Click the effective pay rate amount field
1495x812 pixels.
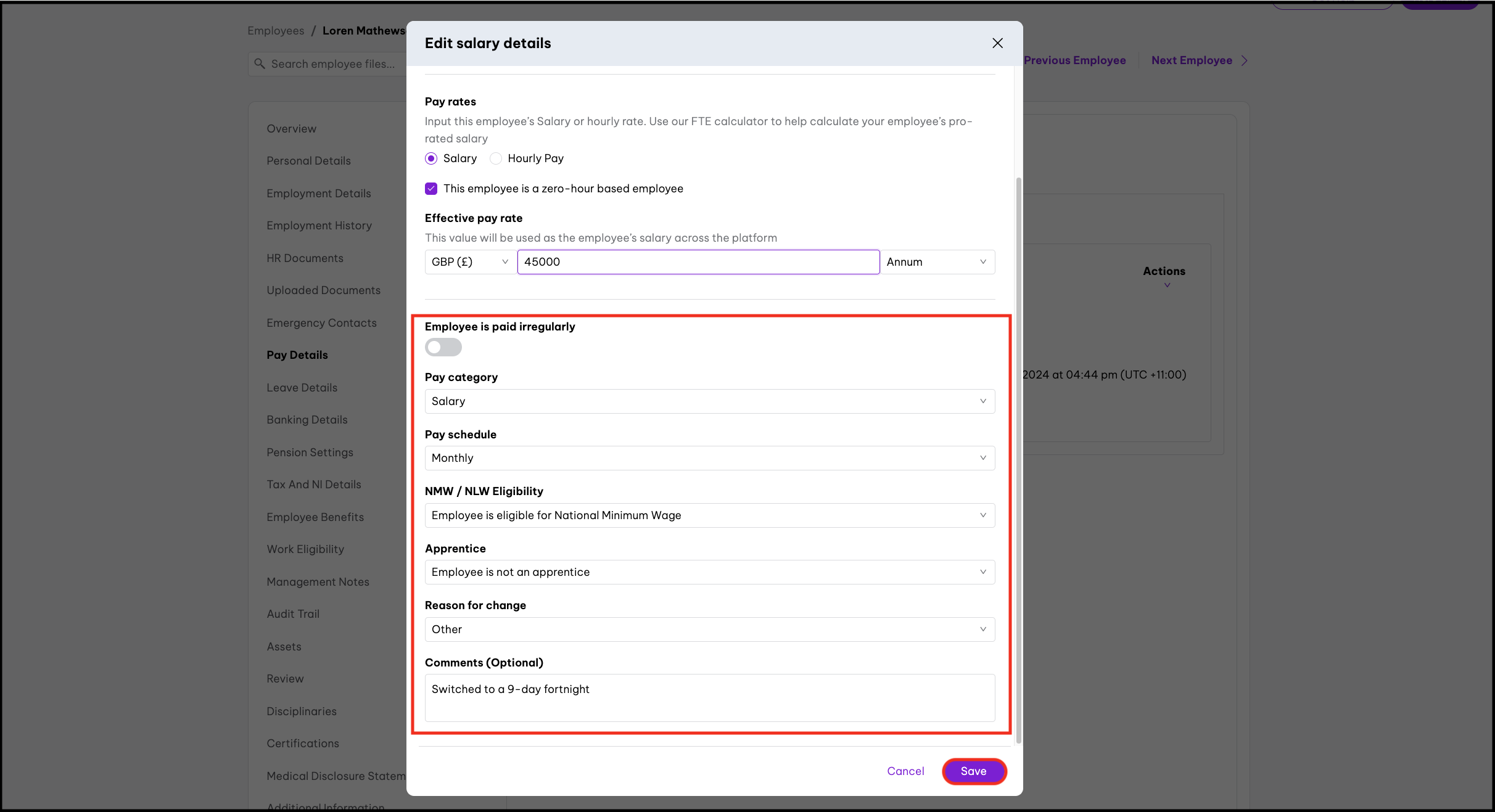tap(698, 262)
